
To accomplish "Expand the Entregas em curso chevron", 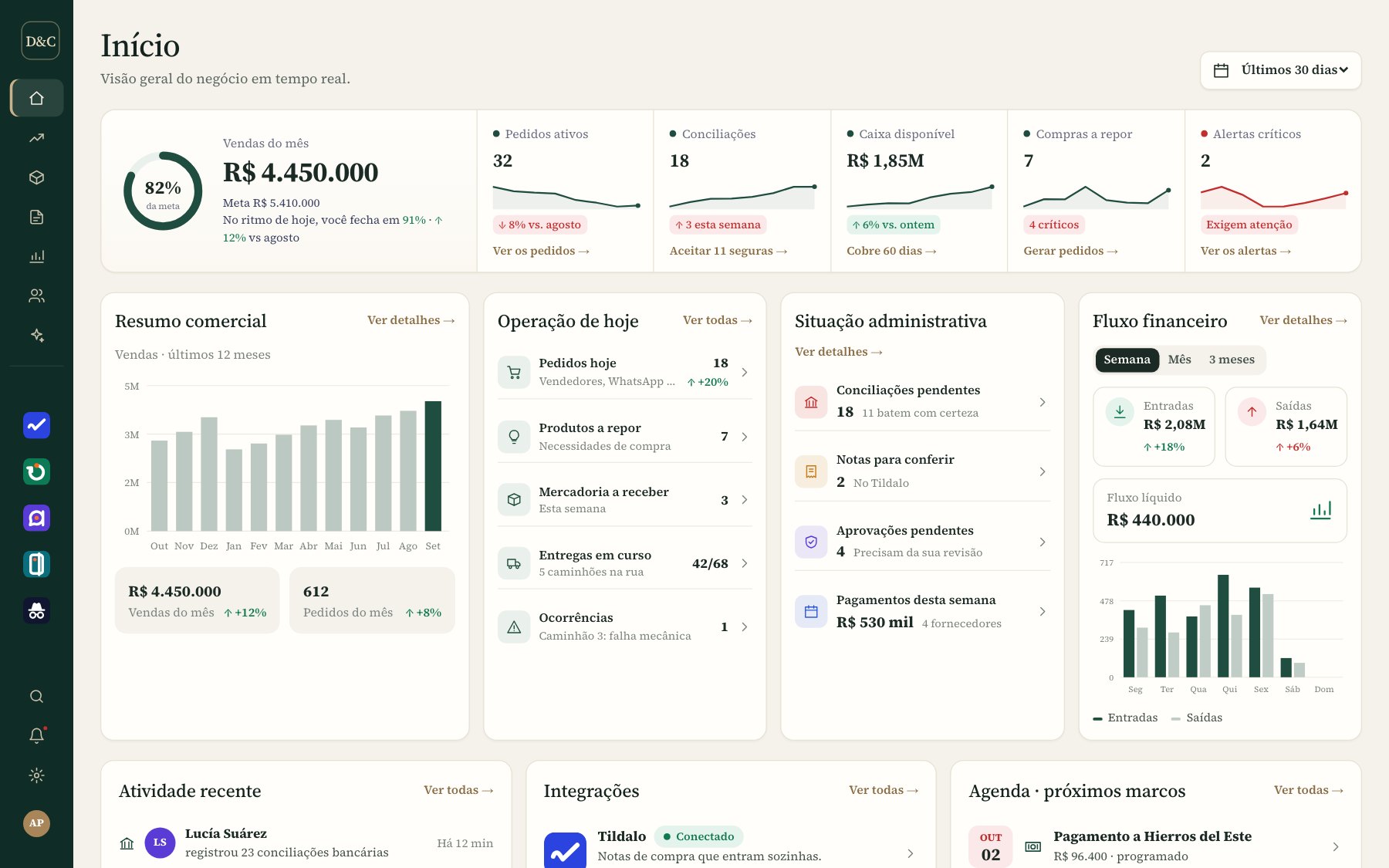I will coord(745,563).
